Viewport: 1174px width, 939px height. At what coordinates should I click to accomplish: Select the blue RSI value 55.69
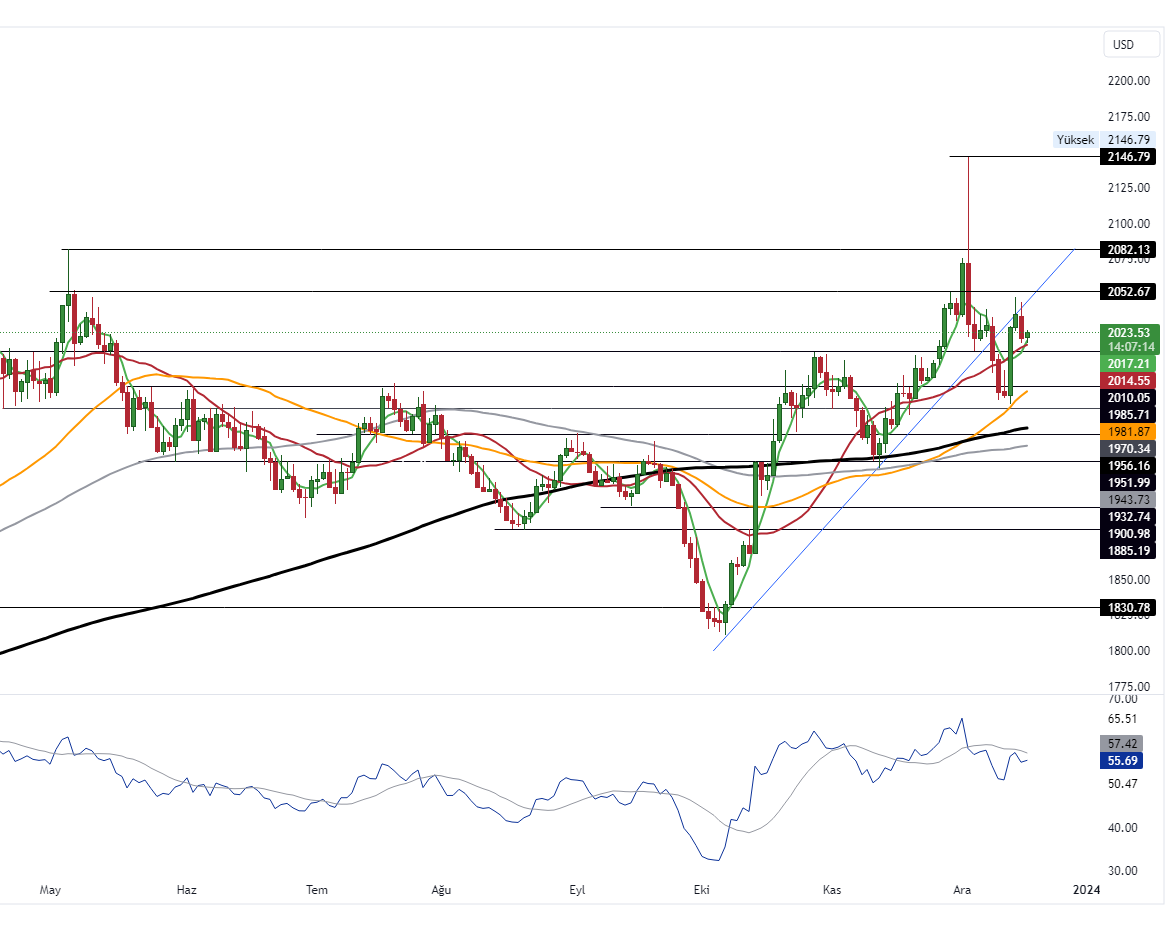[1120, 761]
